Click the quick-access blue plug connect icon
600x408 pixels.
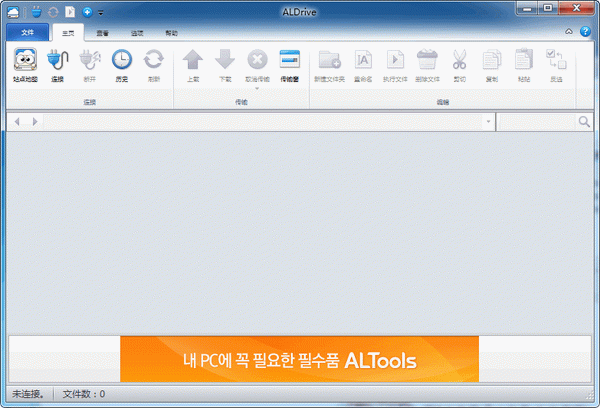coord(36,12)
